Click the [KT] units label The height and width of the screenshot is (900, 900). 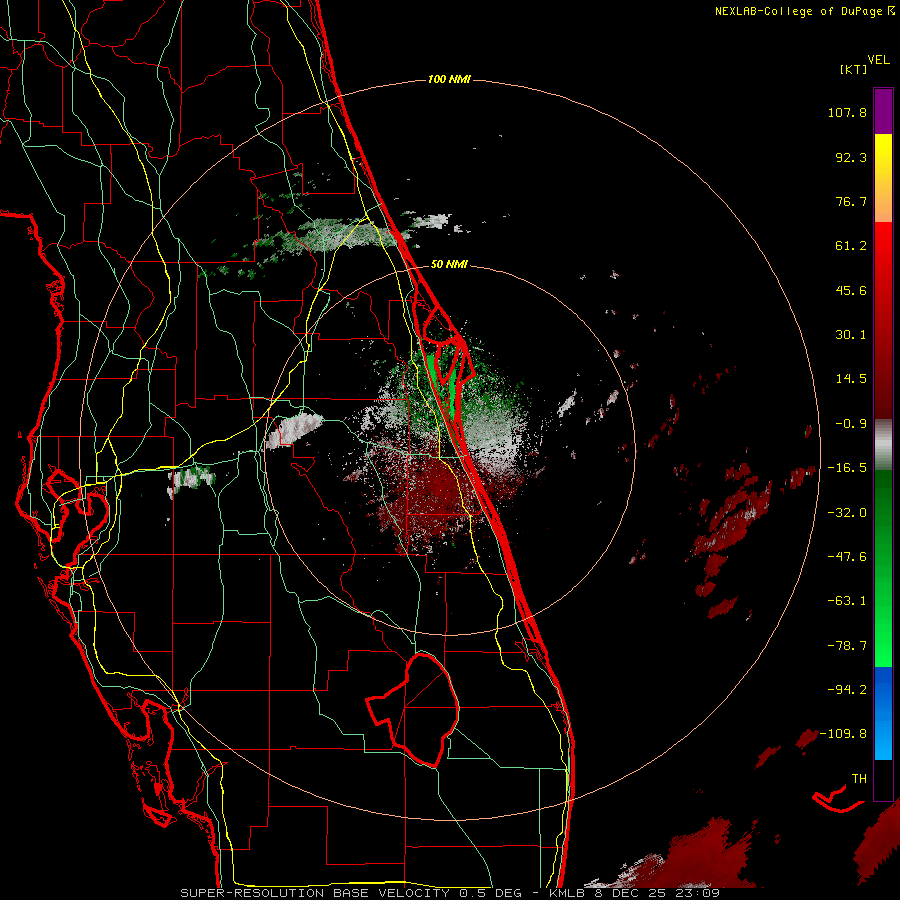tap(853, 69)
